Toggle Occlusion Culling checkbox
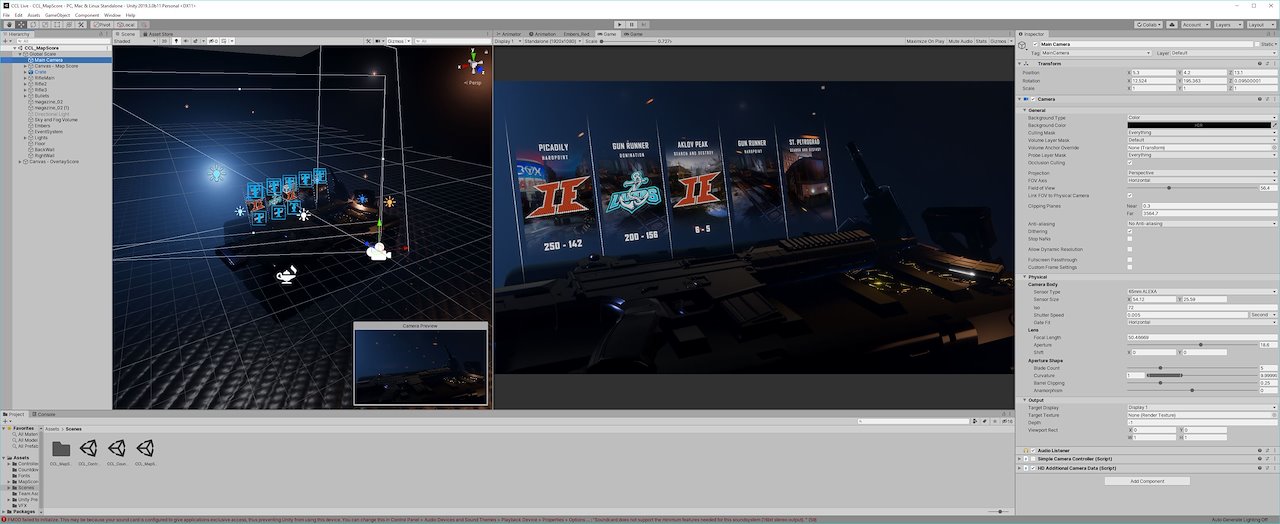1280x524 pixels. [x=1130, y=163]
